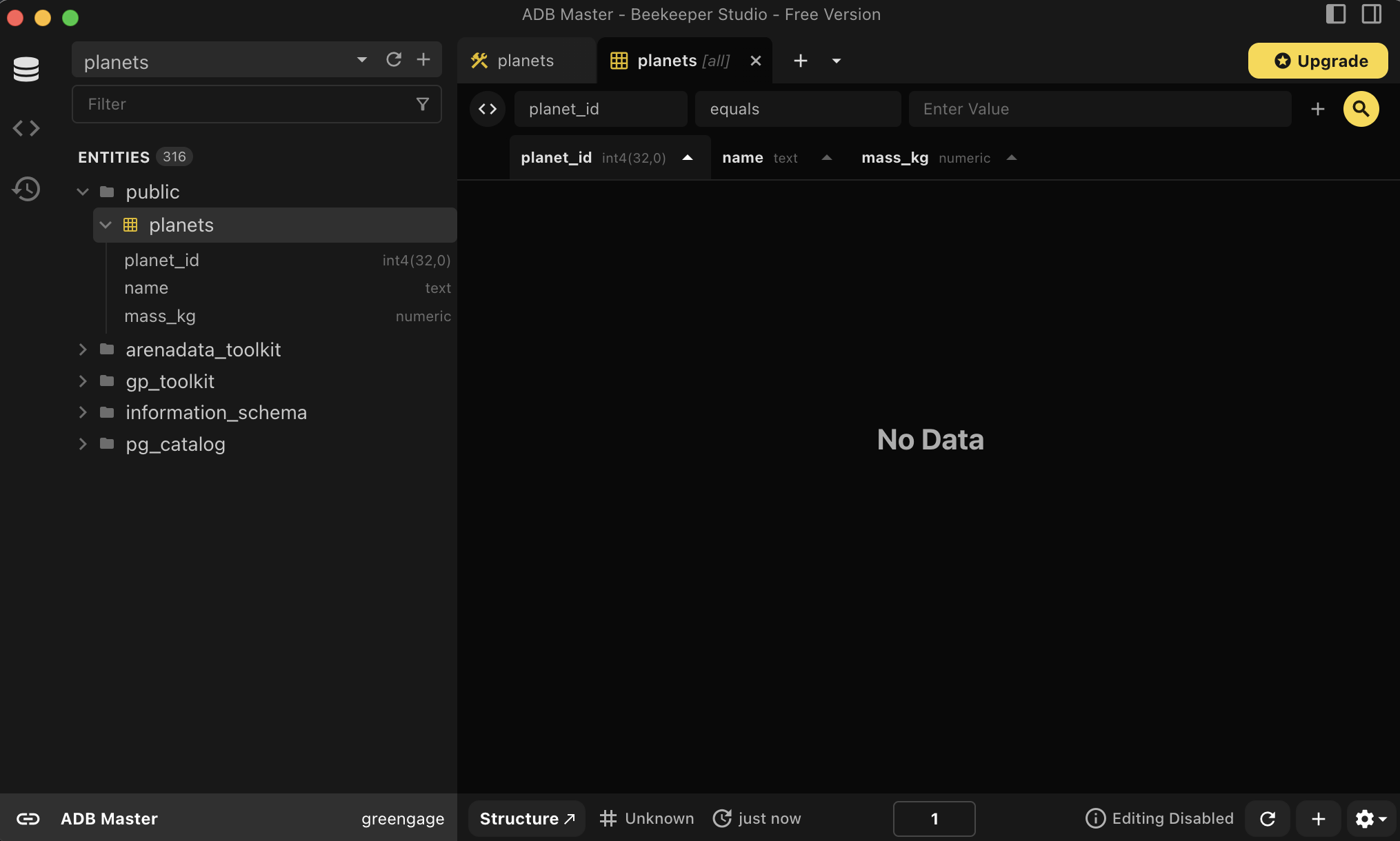The height and width of the screenshot is (841, 1400).
Task: Click the wrench icon on planets tab
Action: [479, 61]
